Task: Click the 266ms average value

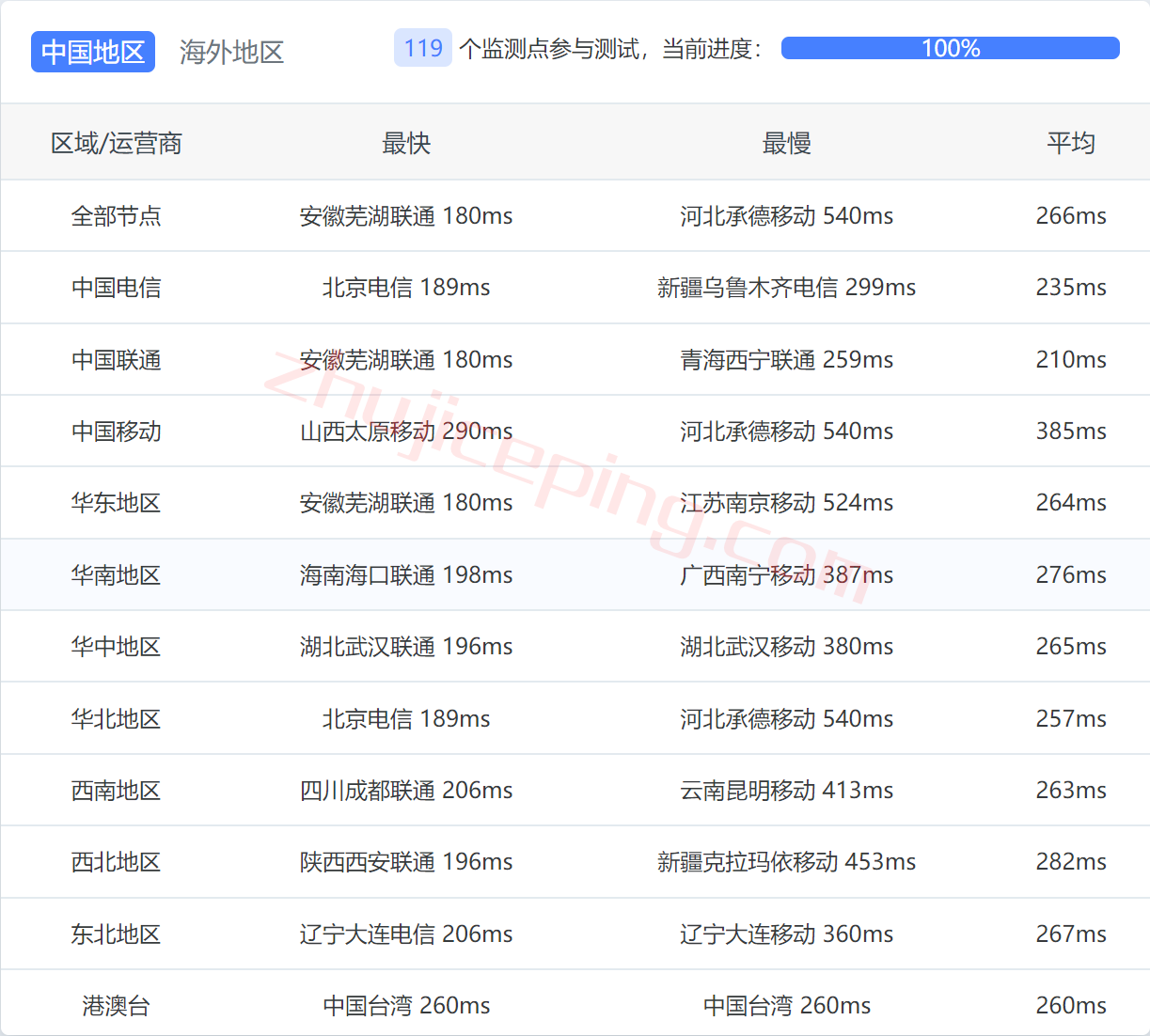Action: coord(1071,215)
